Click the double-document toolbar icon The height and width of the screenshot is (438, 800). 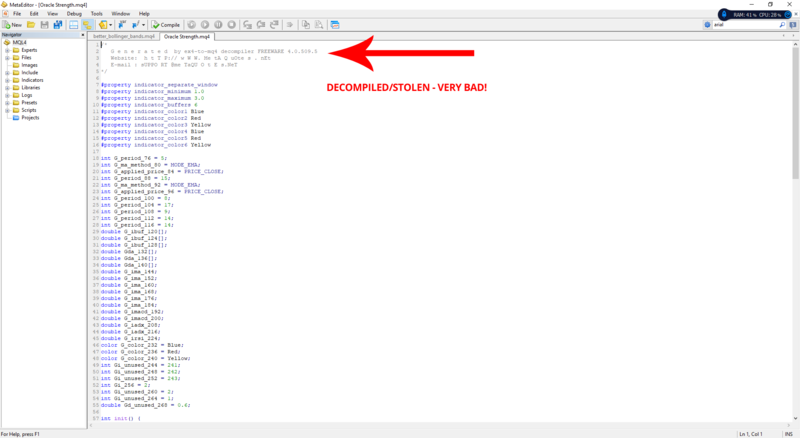pos(306,25)
